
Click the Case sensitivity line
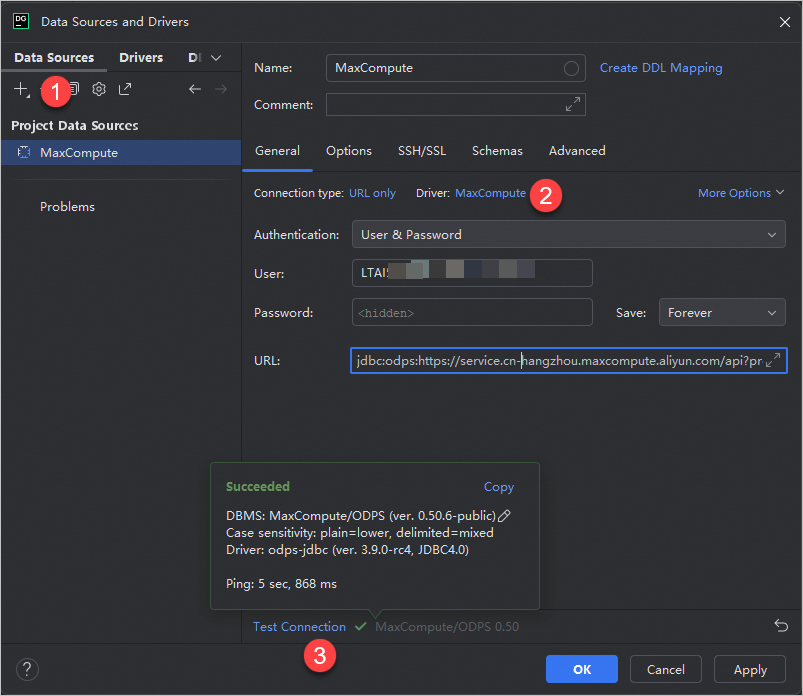[360, 533]
